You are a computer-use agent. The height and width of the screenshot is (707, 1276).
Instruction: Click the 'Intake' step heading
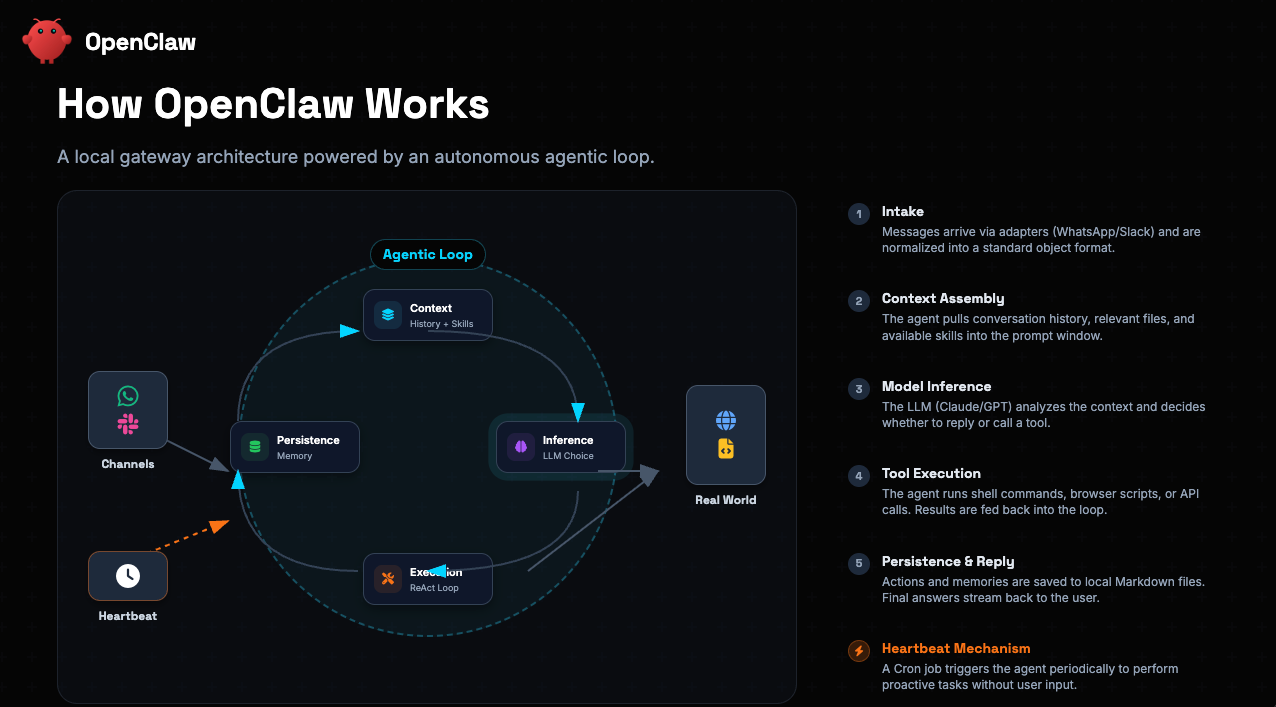click(903, 212)
